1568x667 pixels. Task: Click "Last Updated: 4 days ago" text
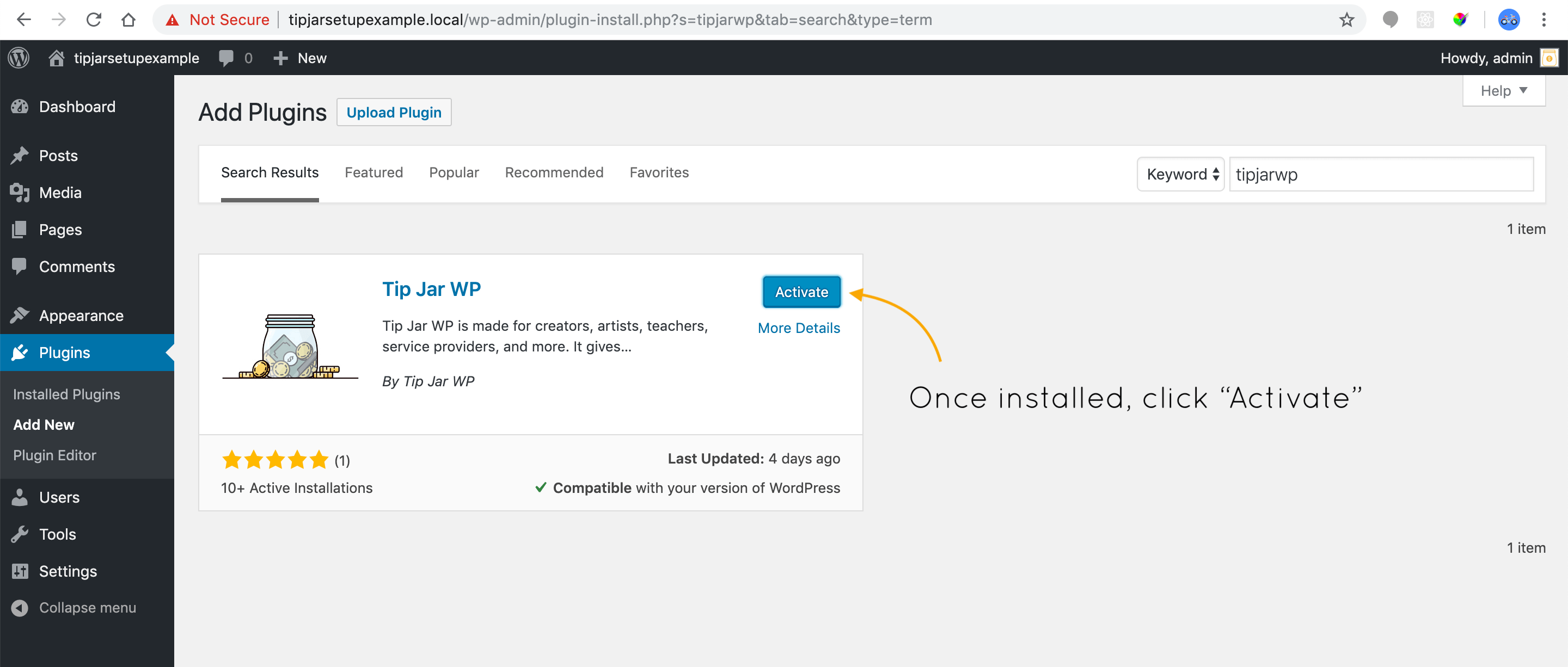[754, 459]
